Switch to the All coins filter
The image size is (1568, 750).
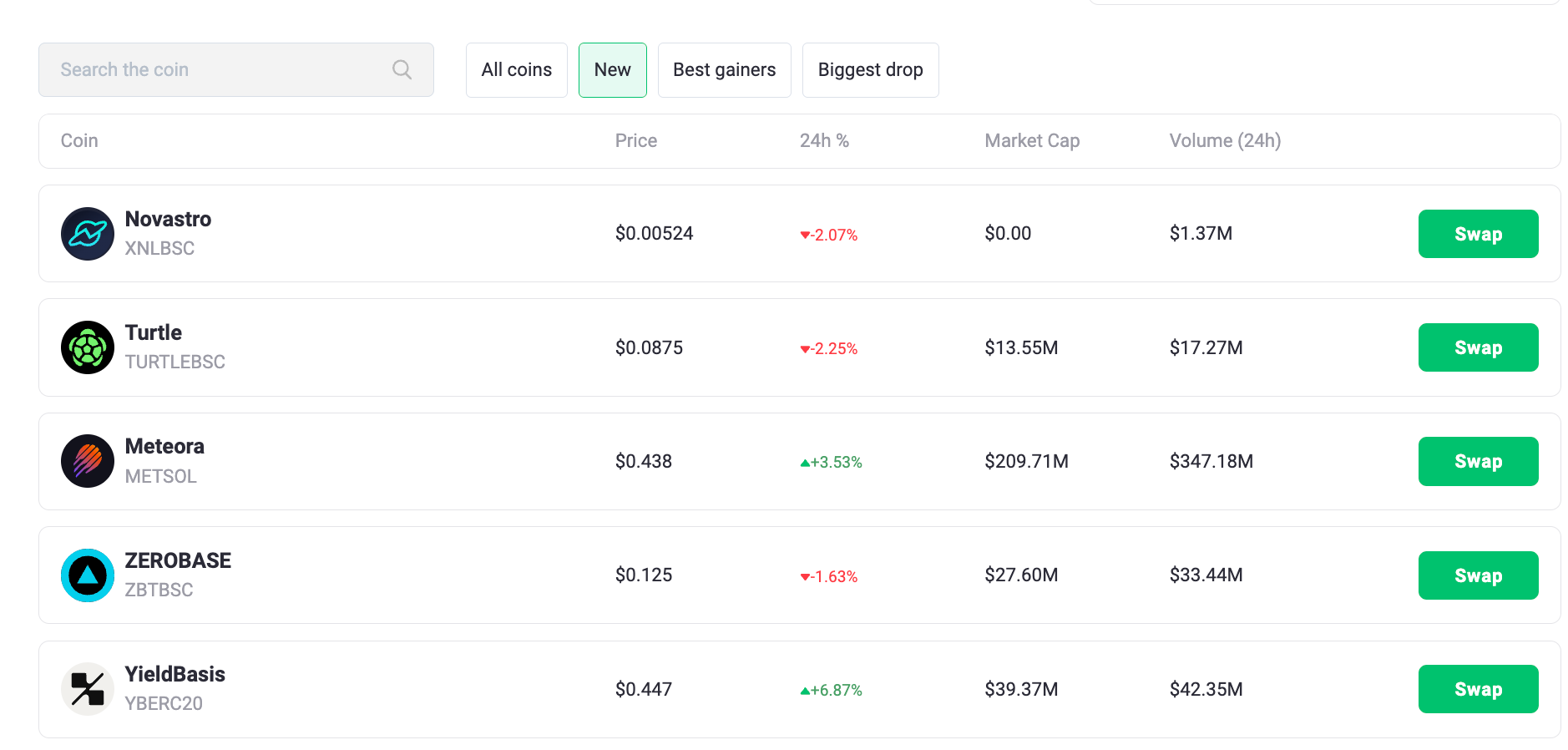pos(516,69)
